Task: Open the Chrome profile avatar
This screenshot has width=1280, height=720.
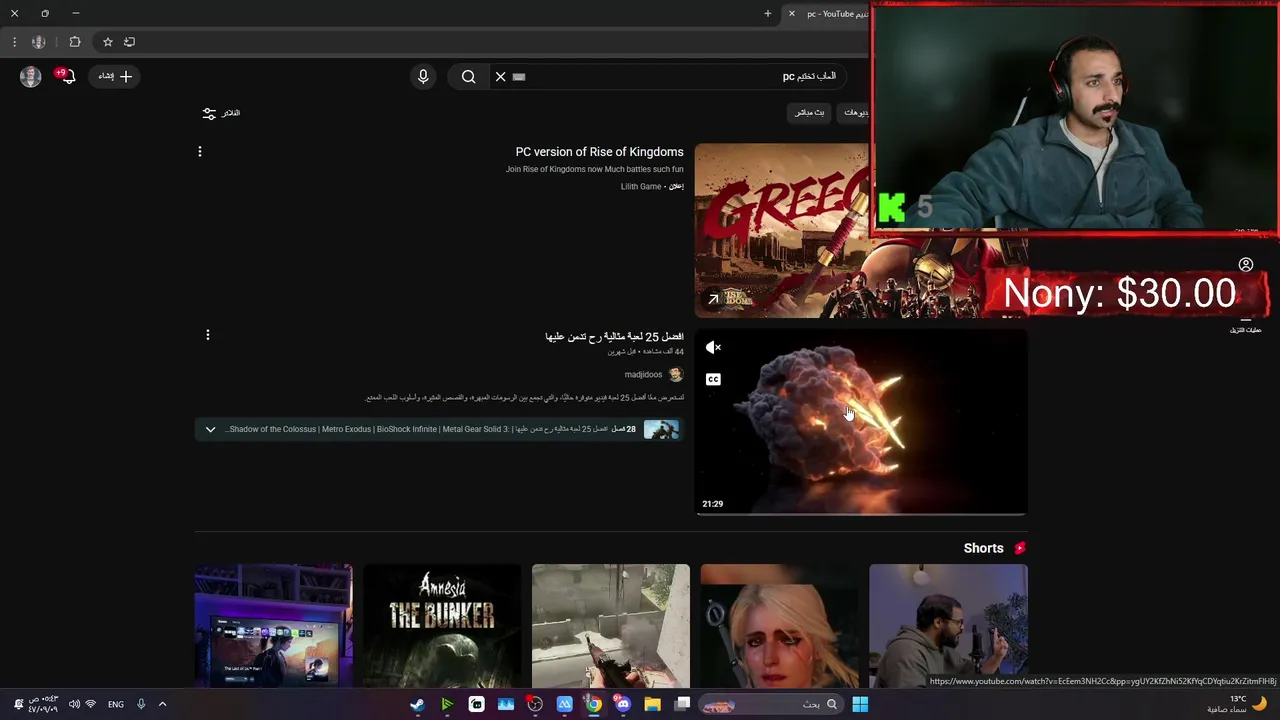Action: tap(38, 42)
